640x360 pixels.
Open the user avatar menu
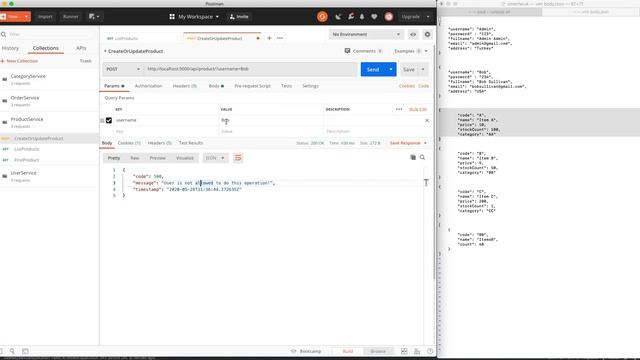(389, 17)
